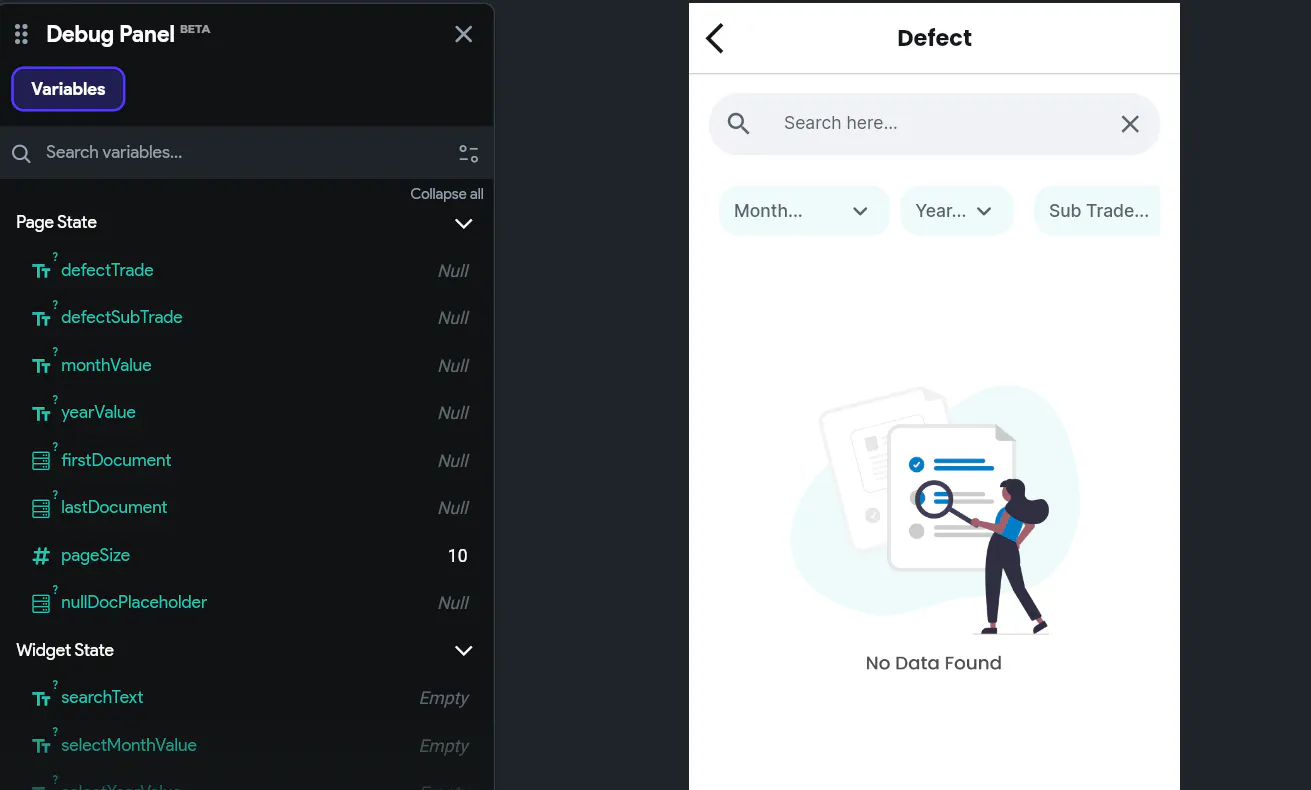Click the number hash icon beside pageSize
This screenshot has height=790, width=1311.
pyautogui.click(x=41, y=556)
